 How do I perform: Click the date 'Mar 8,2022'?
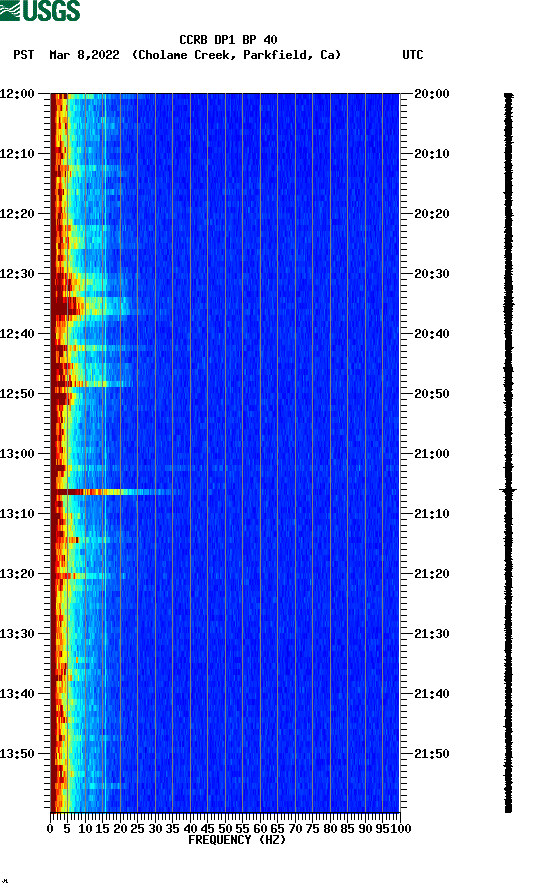84,55
